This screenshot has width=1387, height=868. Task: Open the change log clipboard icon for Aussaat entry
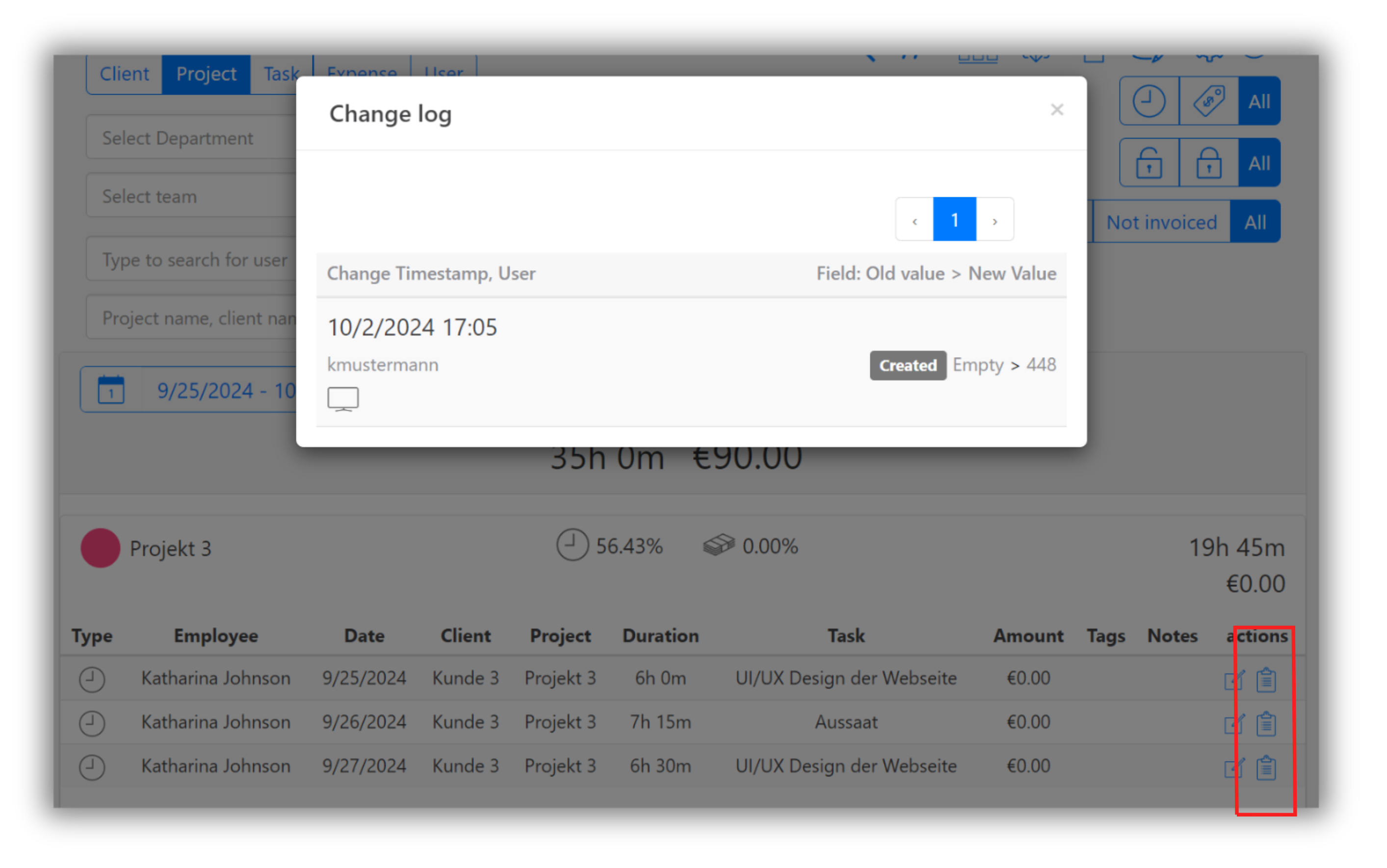pos(1265,723)
